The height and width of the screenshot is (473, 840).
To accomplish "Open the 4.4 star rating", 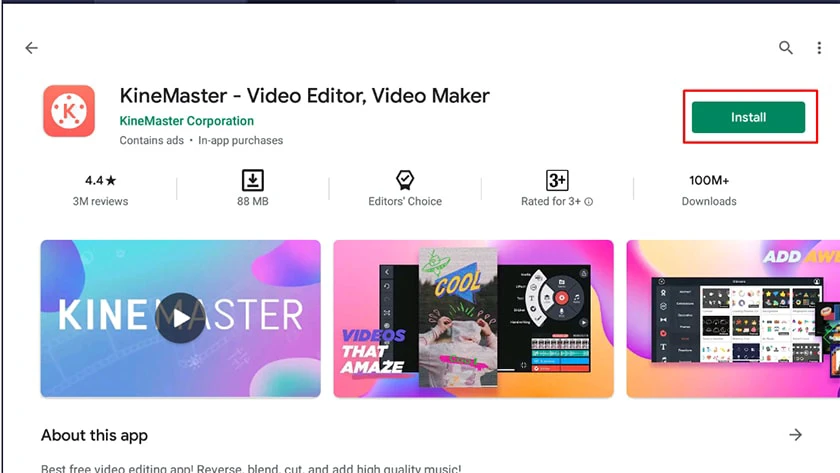I will [100, 181].
